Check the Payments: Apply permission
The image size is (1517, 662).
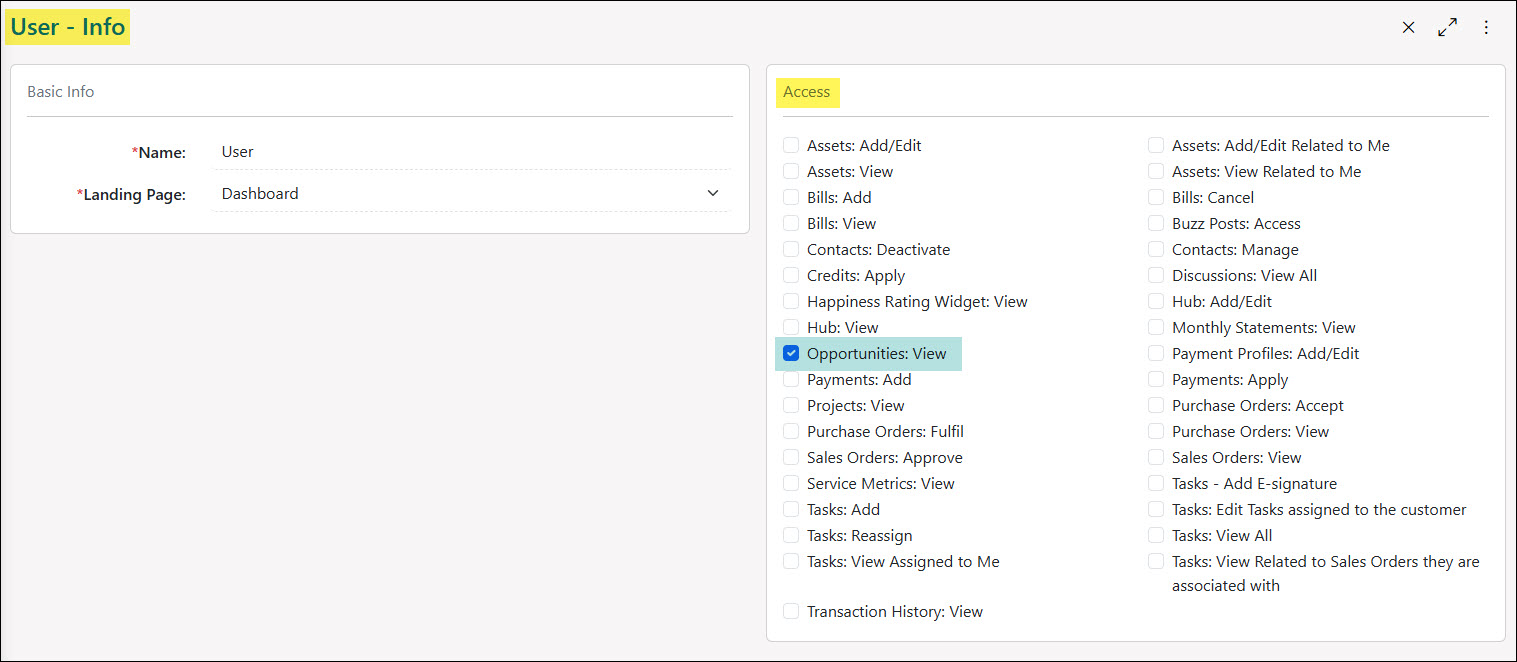pos(1156,379)
